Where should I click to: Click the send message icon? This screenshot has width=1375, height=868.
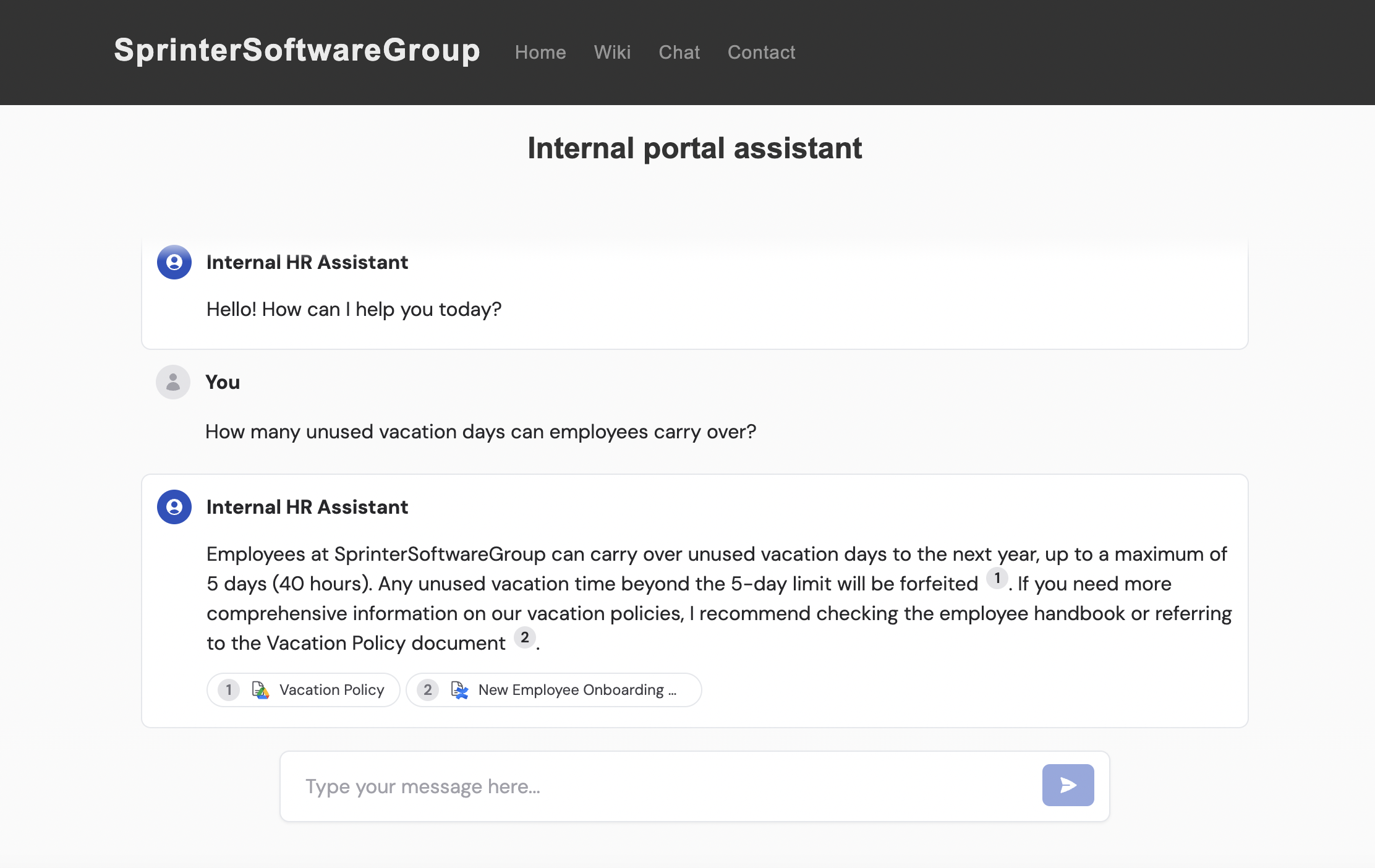click(x=1068, y=785)
